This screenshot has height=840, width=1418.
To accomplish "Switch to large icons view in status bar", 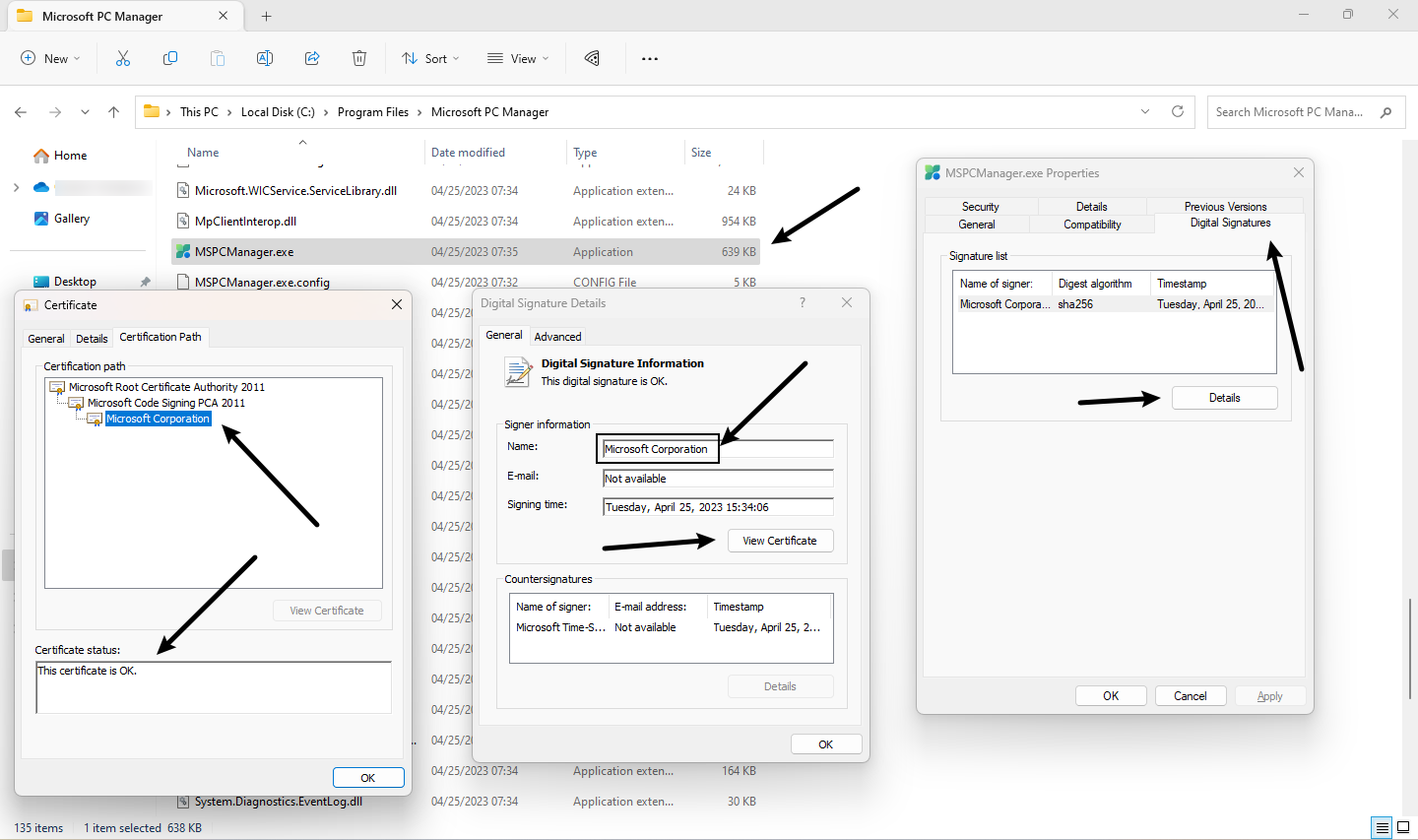I will pyautogui.click(x=1403, y=828).
